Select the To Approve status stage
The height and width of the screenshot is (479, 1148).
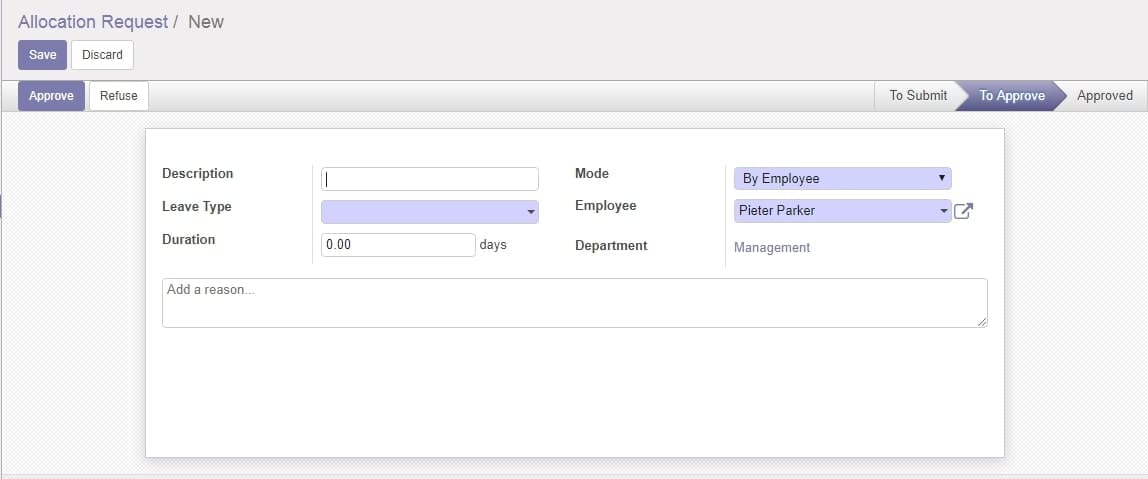point(1012,96)
